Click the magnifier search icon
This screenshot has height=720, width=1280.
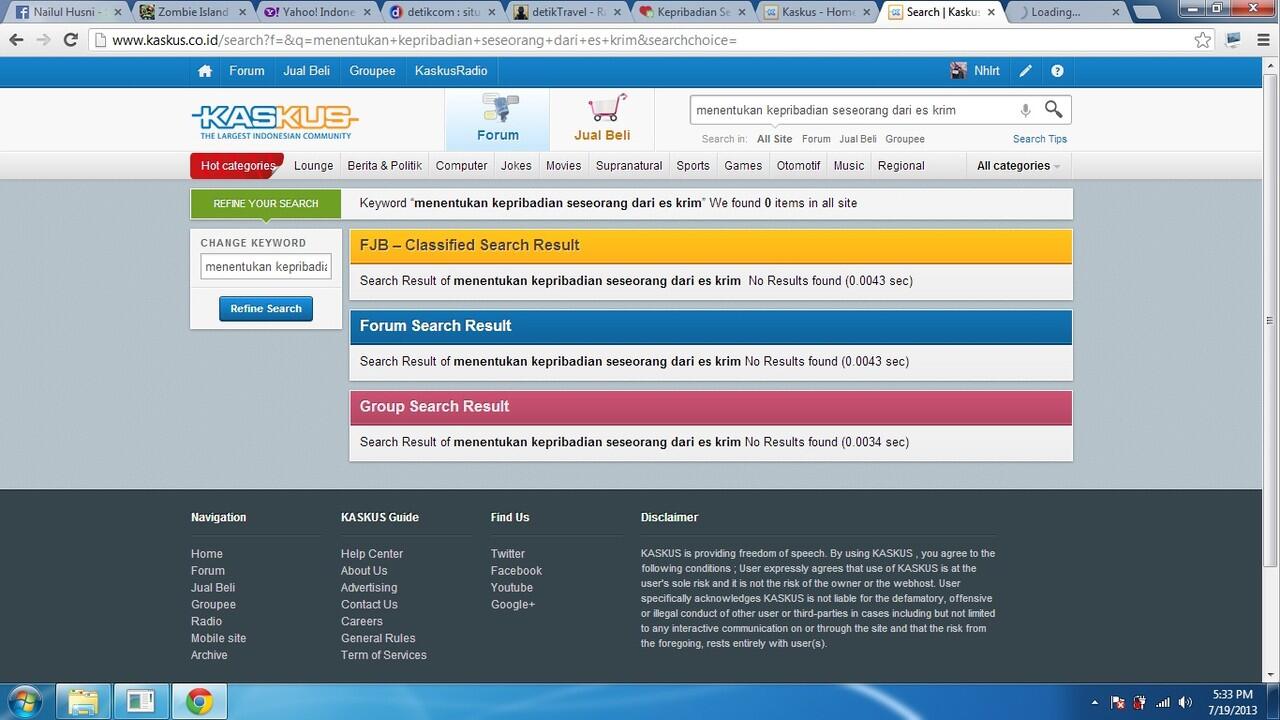click(x=1054, y=109)
